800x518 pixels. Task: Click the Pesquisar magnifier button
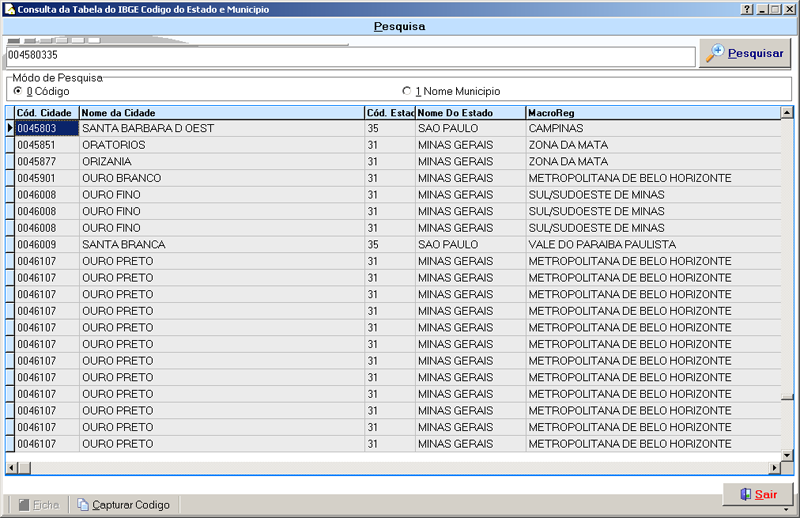pyautogui.click(x=746, y=54)
